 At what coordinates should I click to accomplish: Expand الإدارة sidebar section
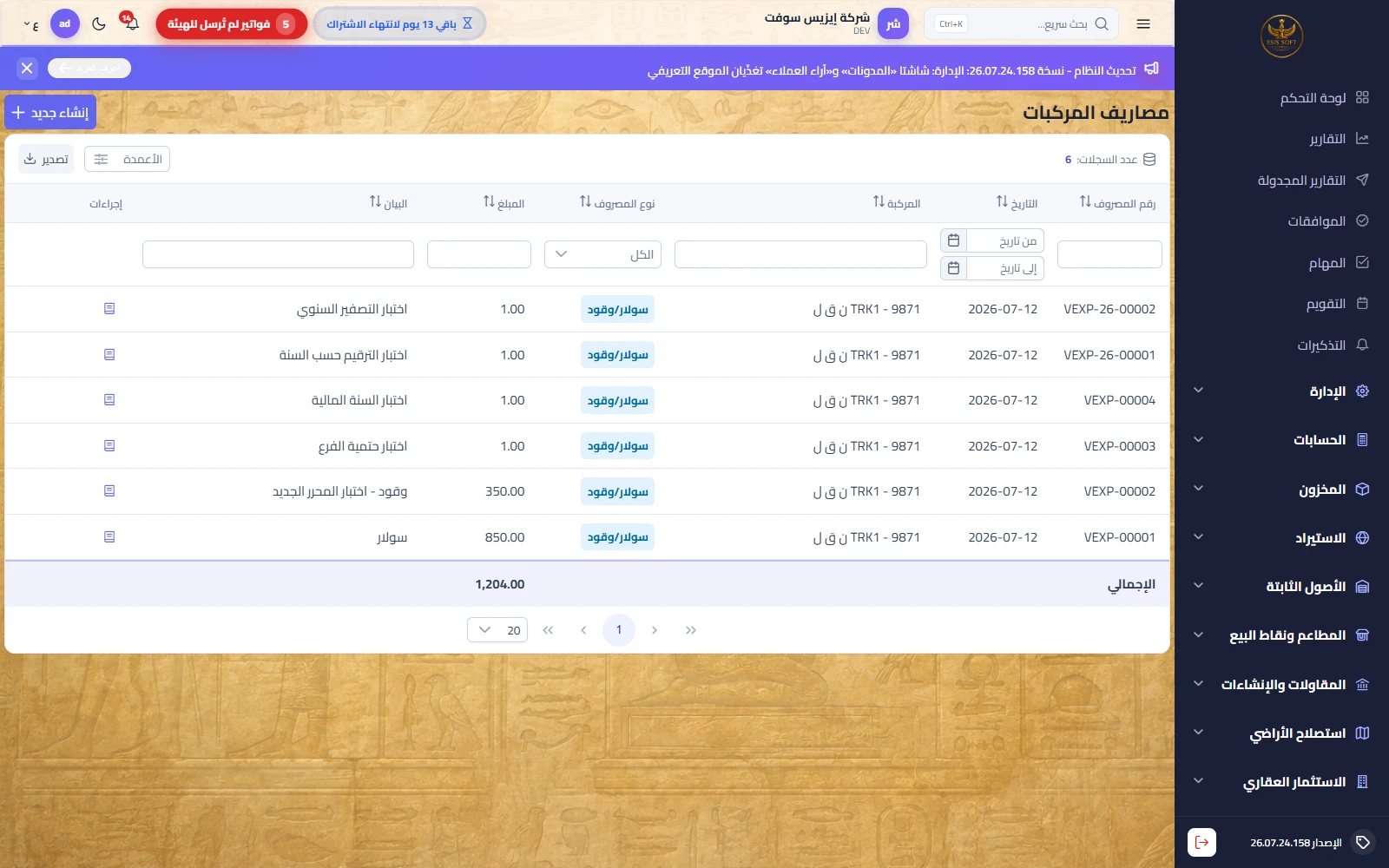1281,391
